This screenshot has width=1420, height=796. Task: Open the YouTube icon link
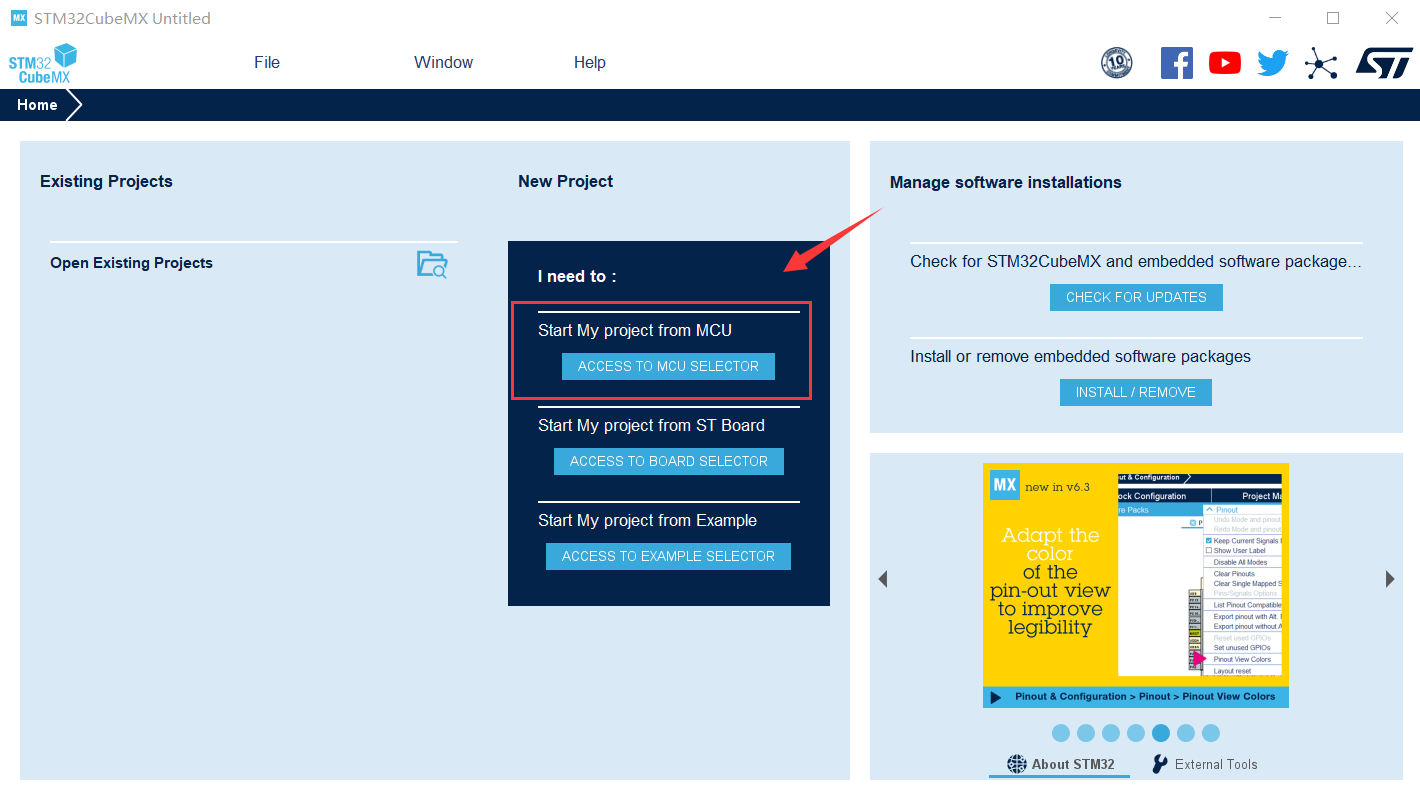[x=1225, y=63]
